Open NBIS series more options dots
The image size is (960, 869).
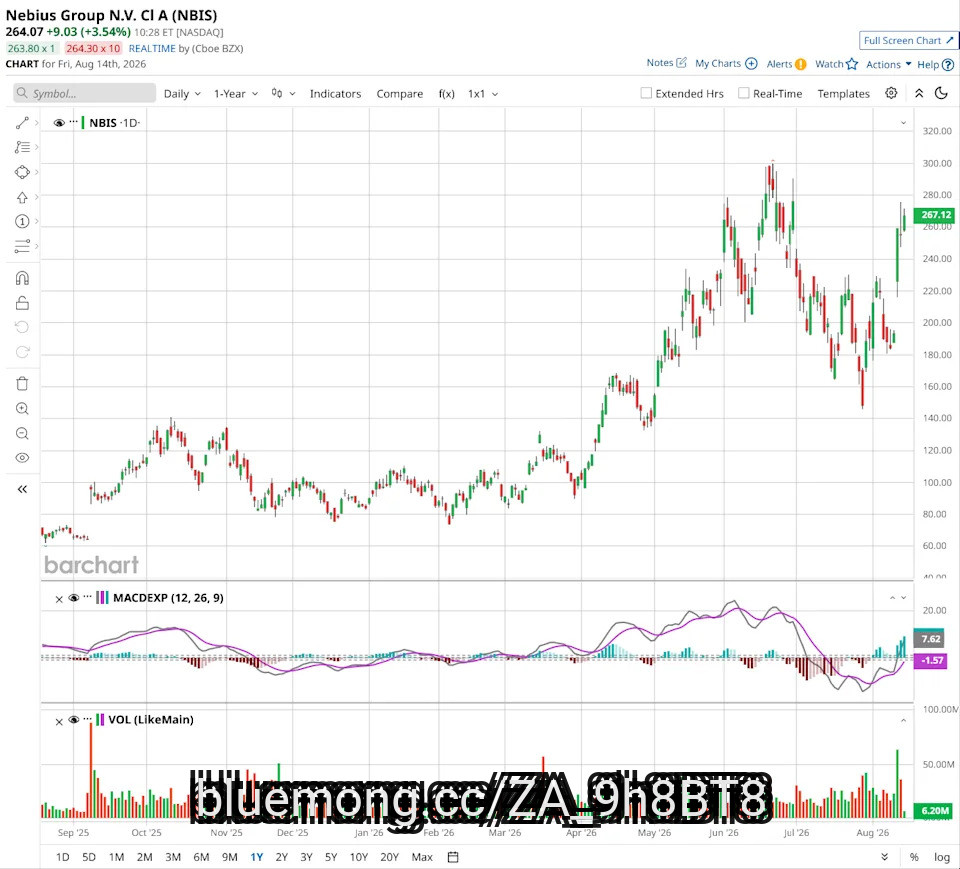point(73,122)
